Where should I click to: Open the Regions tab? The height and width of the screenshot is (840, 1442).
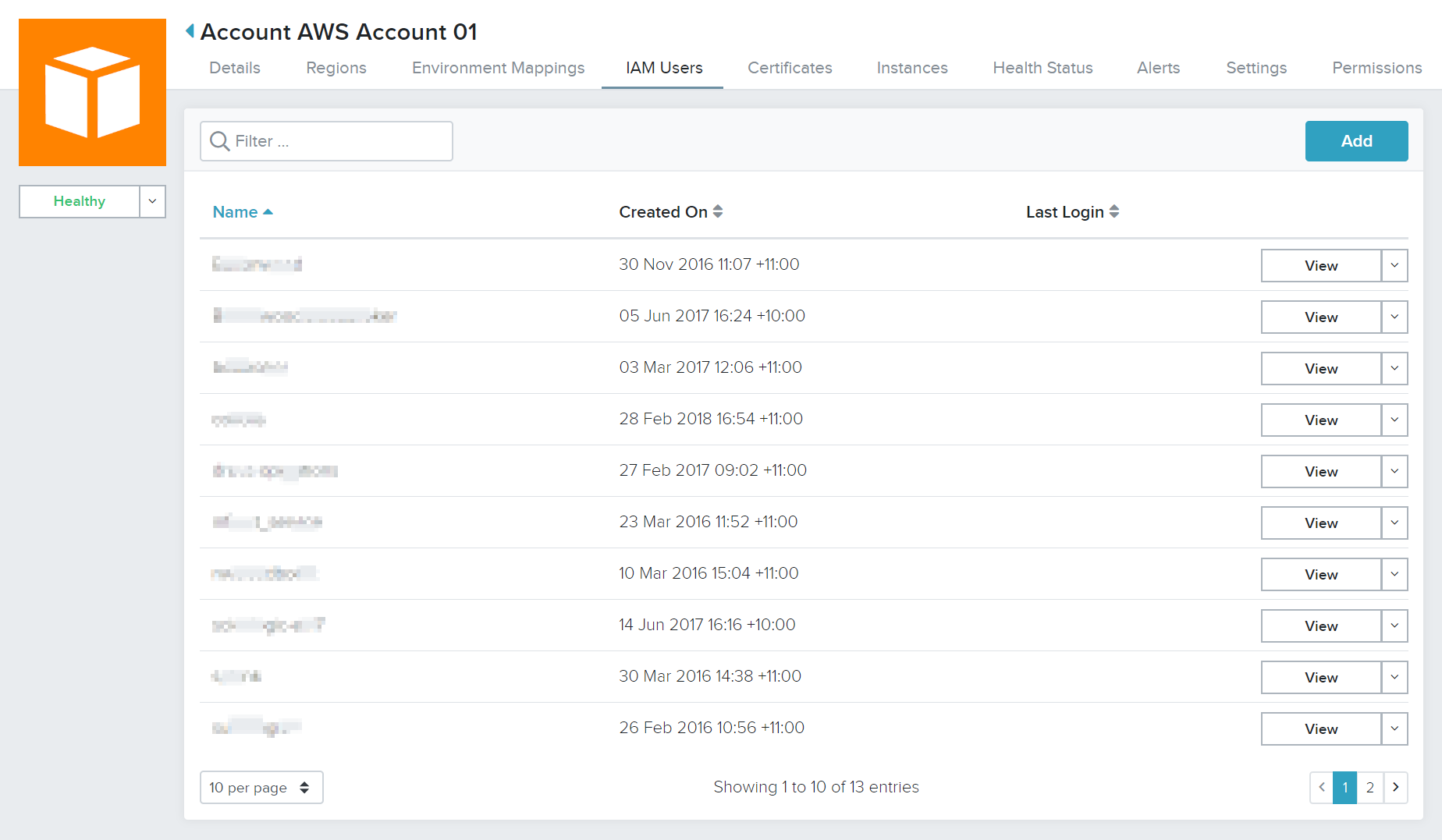click(x=336, y=68)
